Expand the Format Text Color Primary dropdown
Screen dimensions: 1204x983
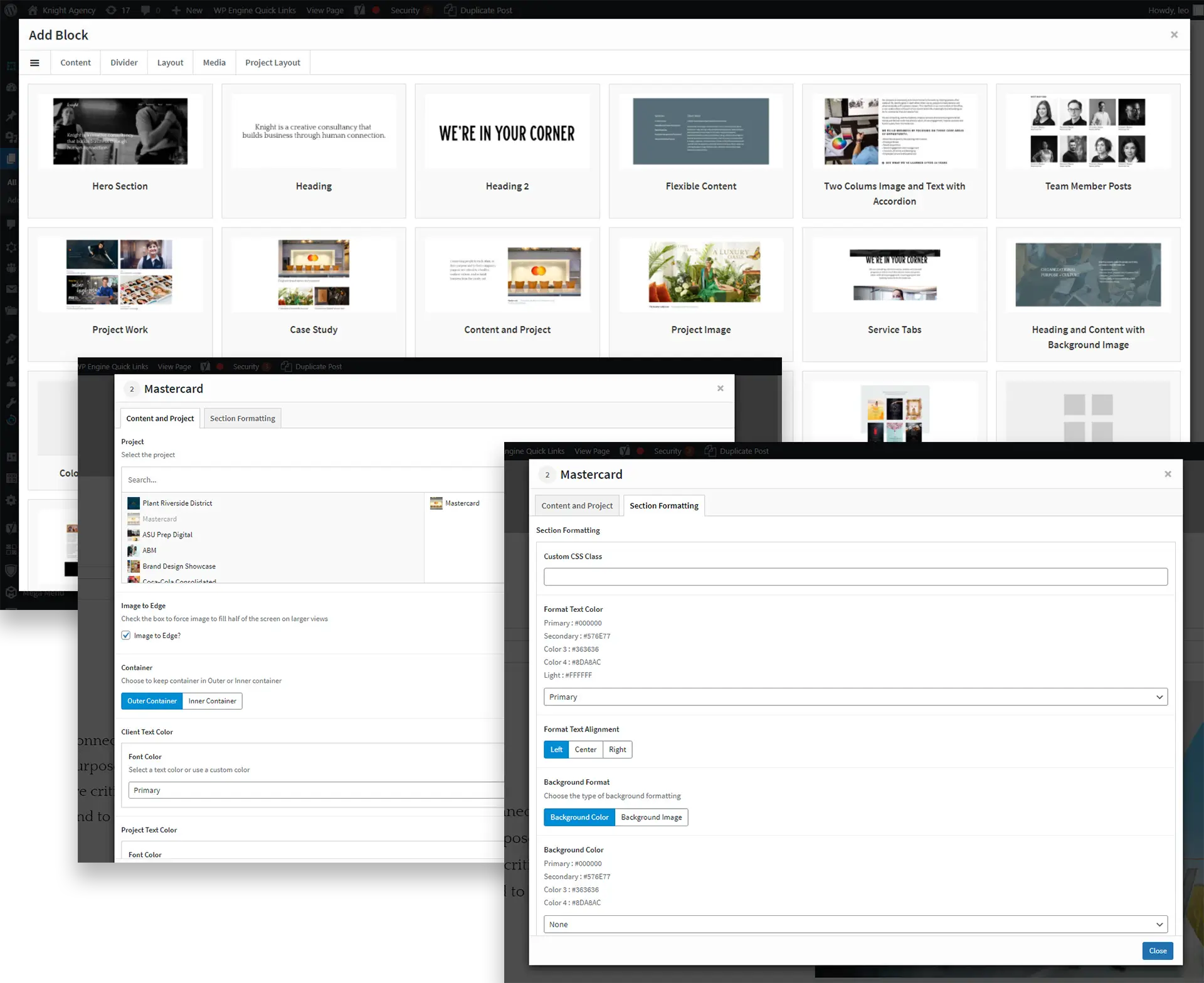(855, 697)
